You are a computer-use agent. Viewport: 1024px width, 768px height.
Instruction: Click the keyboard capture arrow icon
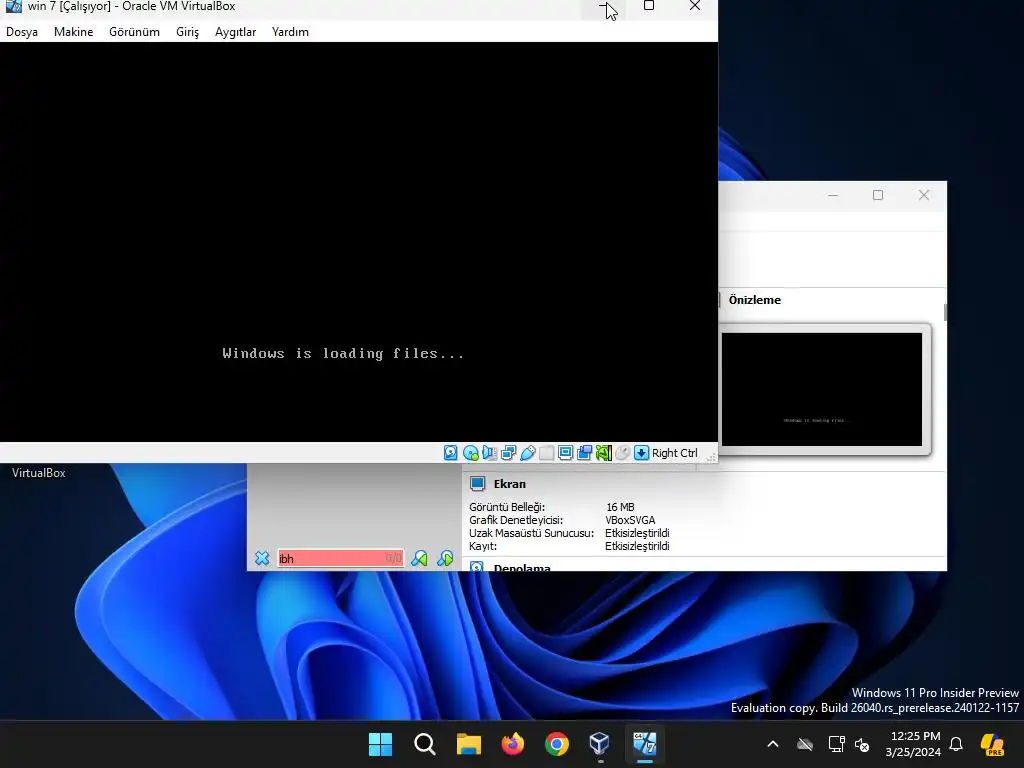[641, 453]
